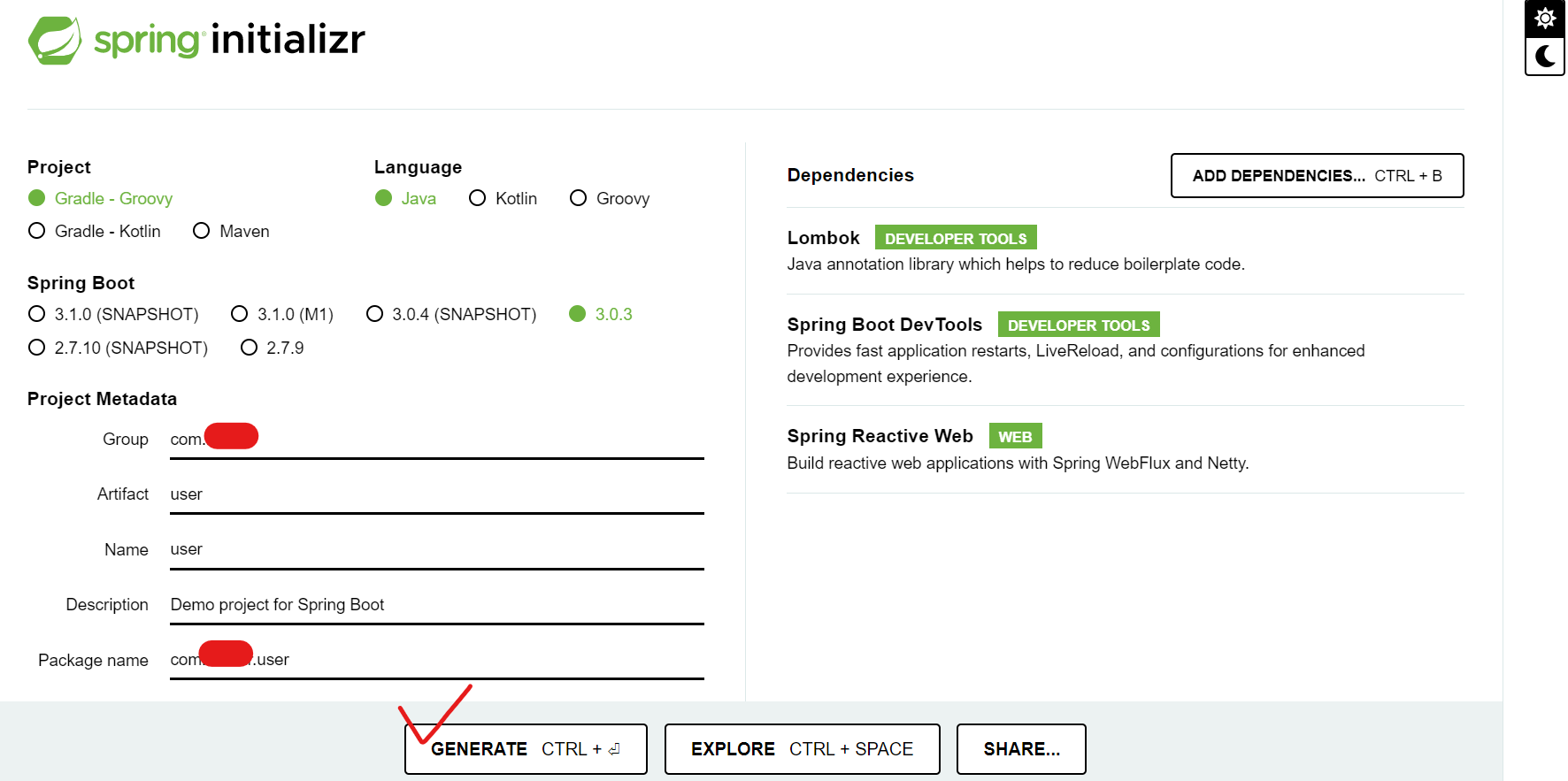Click the Package name field
Screen dimensions: 1568x781
(x=437, y=660)
